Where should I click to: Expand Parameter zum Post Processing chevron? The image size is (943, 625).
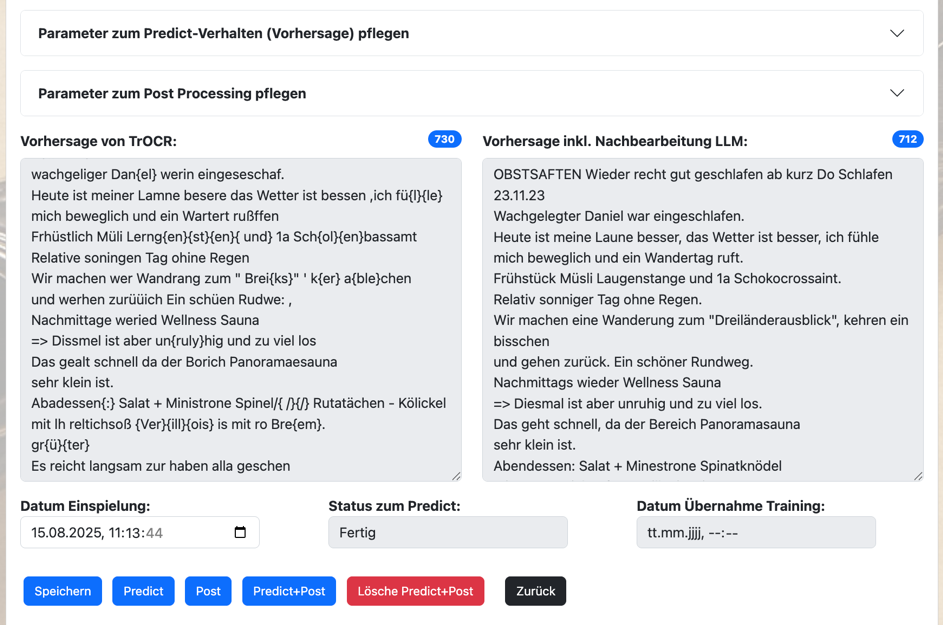click(x=897, y=93)
